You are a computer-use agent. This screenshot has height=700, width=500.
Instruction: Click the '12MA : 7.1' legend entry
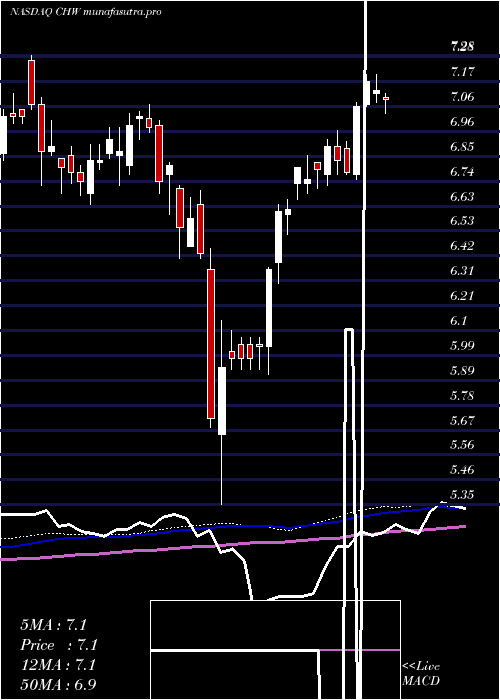[x=58, y=665]
